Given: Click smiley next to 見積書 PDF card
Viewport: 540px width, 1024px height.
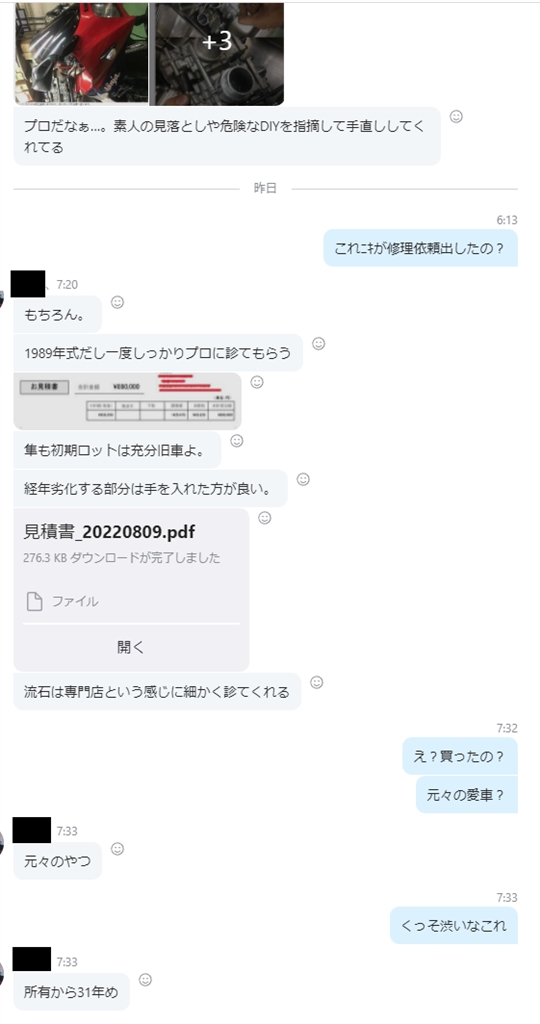Looking at the screenshot, I should coord(264,518).
